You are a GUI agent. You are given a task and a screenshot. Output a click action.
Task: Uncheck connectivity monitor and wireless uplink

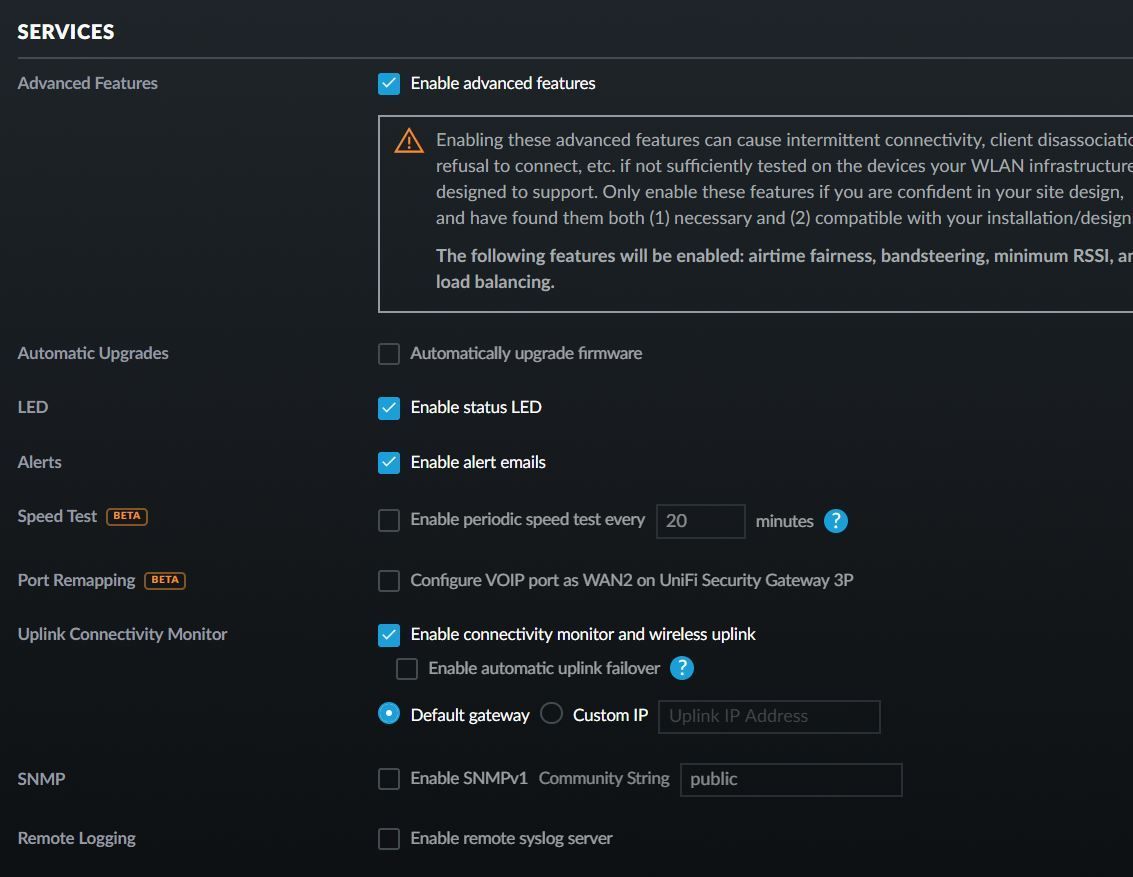pyautogui.click(x=389, y=635)
